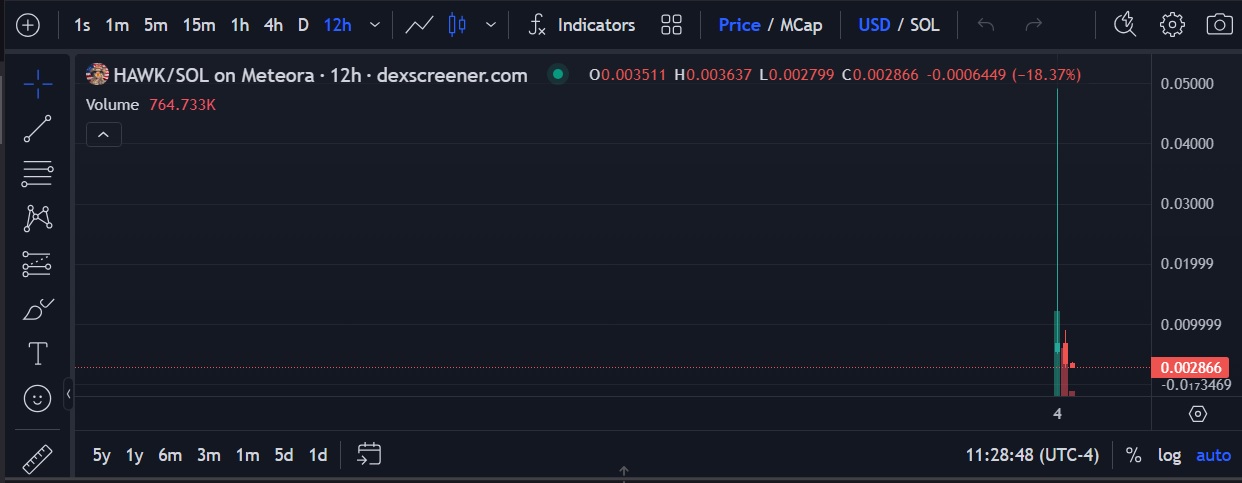1242x483 pixels.
Task: Open timezone menu 11:28:48 (UTC-4)
Action: click(1032, 455)
